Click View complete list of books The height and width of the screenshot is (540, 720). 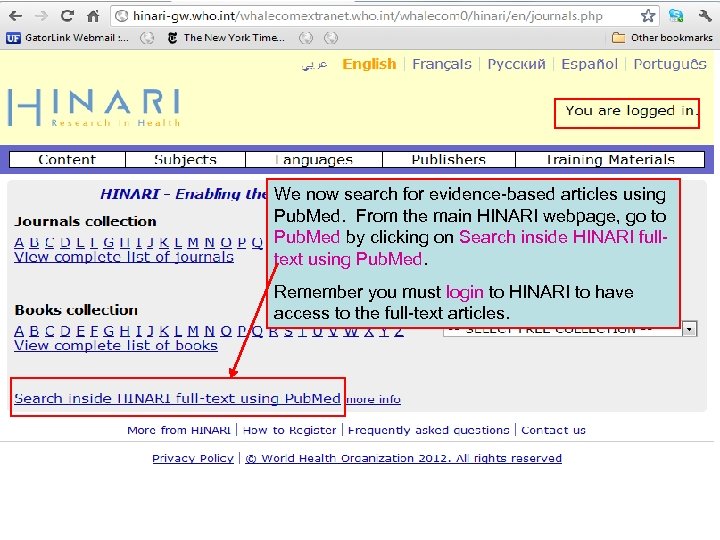click(x=116, y=345)
